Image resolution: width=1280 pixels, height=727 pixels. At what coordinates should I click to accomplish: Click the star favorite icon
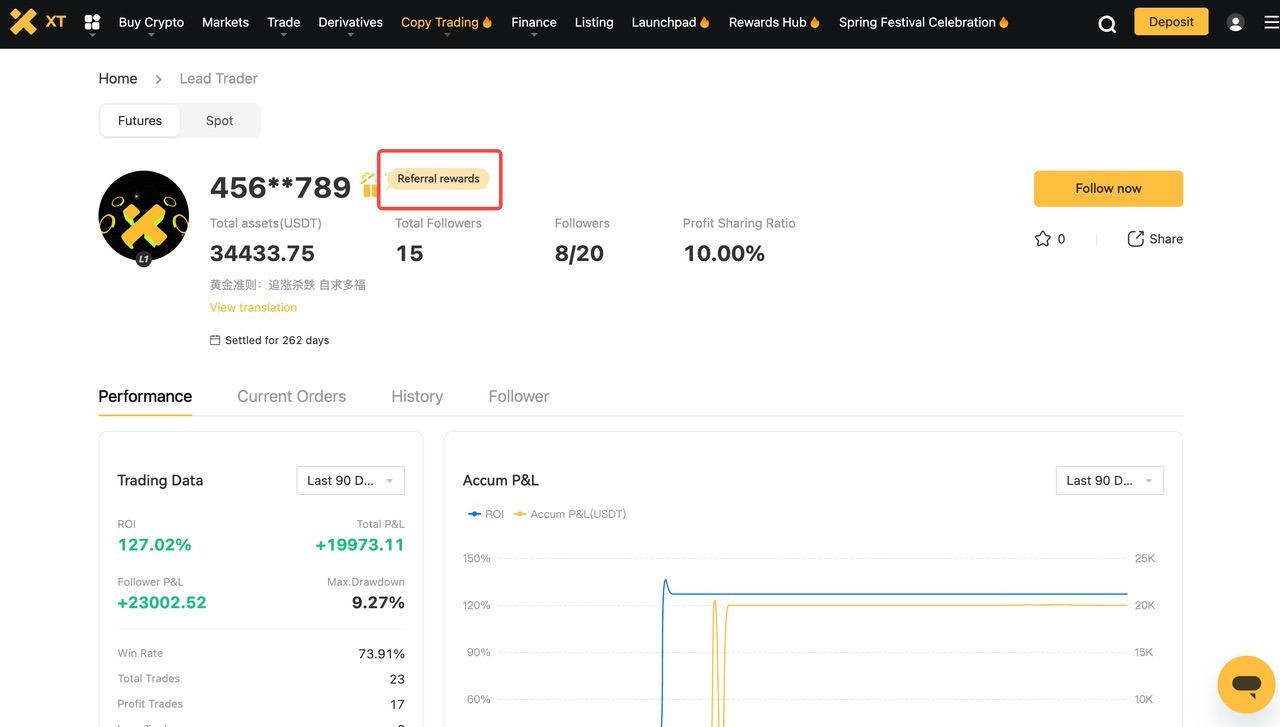(x=1042, y=239)
